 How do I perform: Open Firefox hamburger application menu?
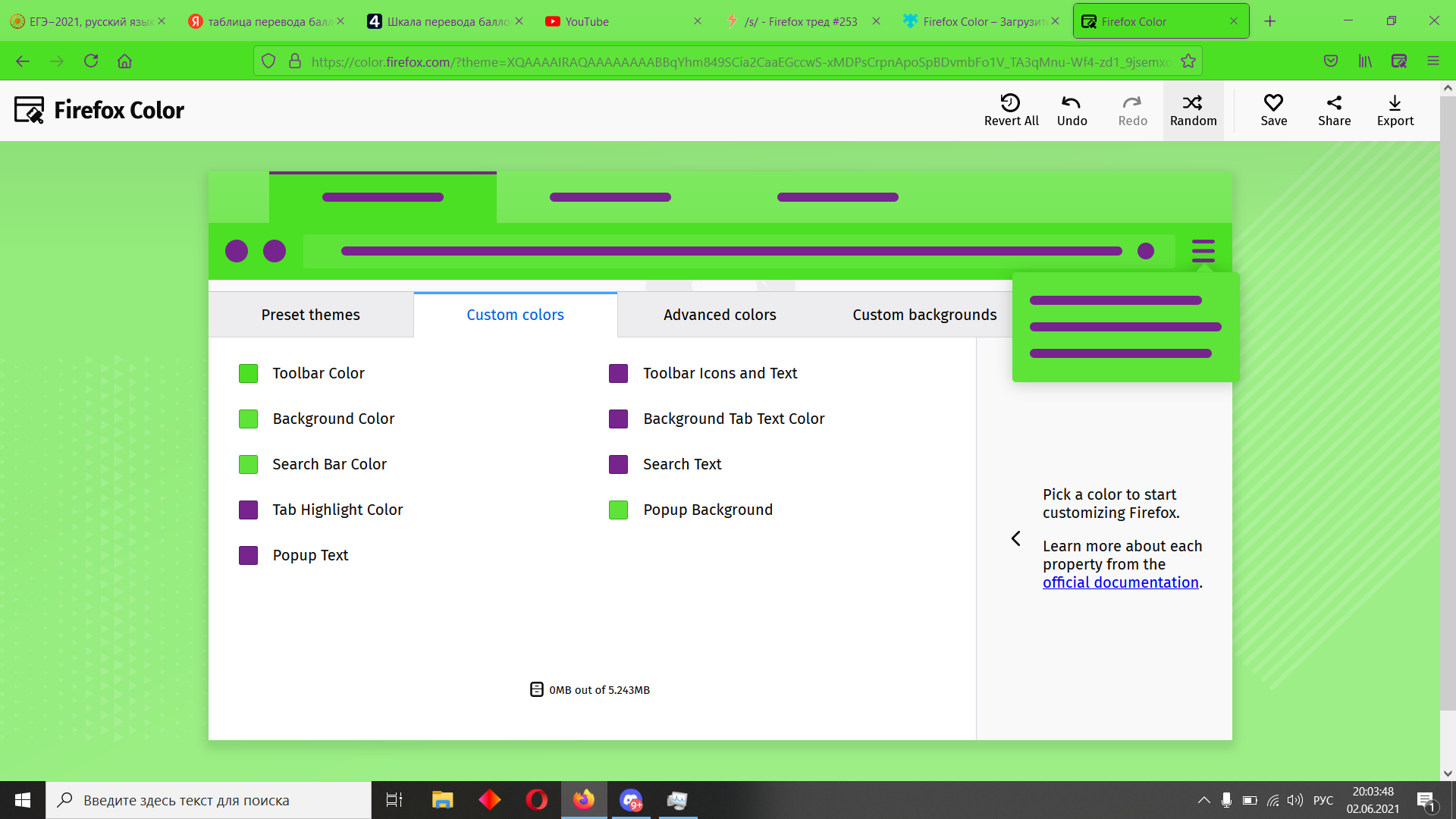(1432, 61)
